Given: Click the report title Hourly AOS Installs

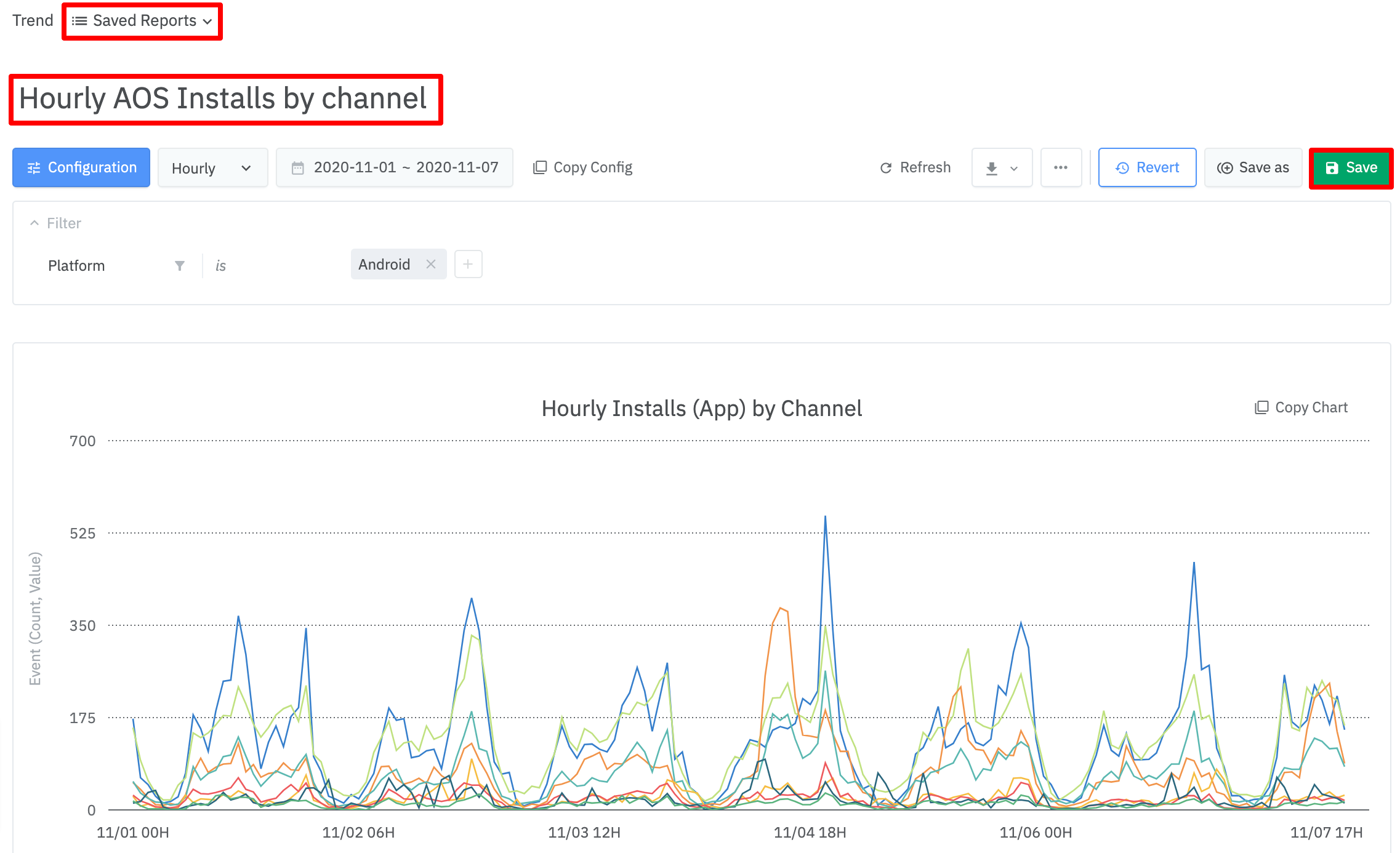Looking at the screenshot, I should point(223,98).
